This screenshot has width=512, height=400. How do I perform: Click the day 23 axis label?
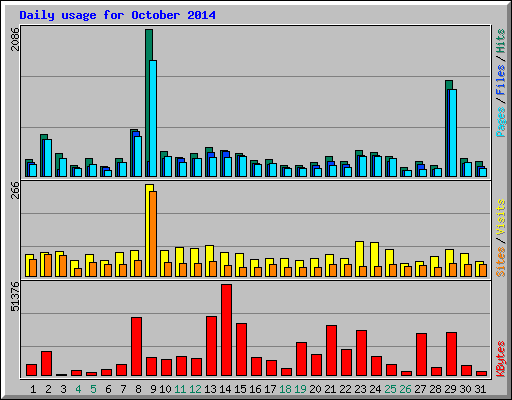pyautogui.click(x=360, y=389)
